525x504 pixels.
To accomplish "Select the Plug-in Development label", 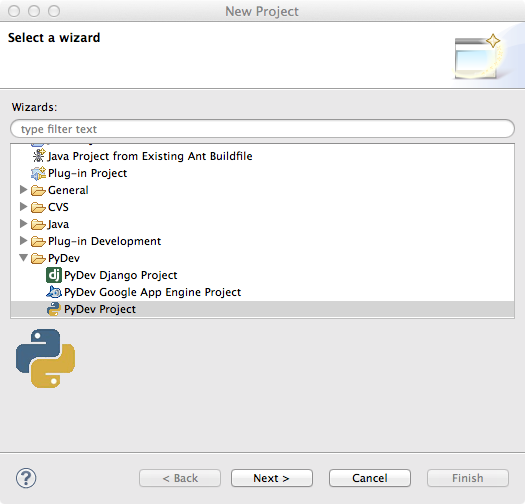I will 104,241.
